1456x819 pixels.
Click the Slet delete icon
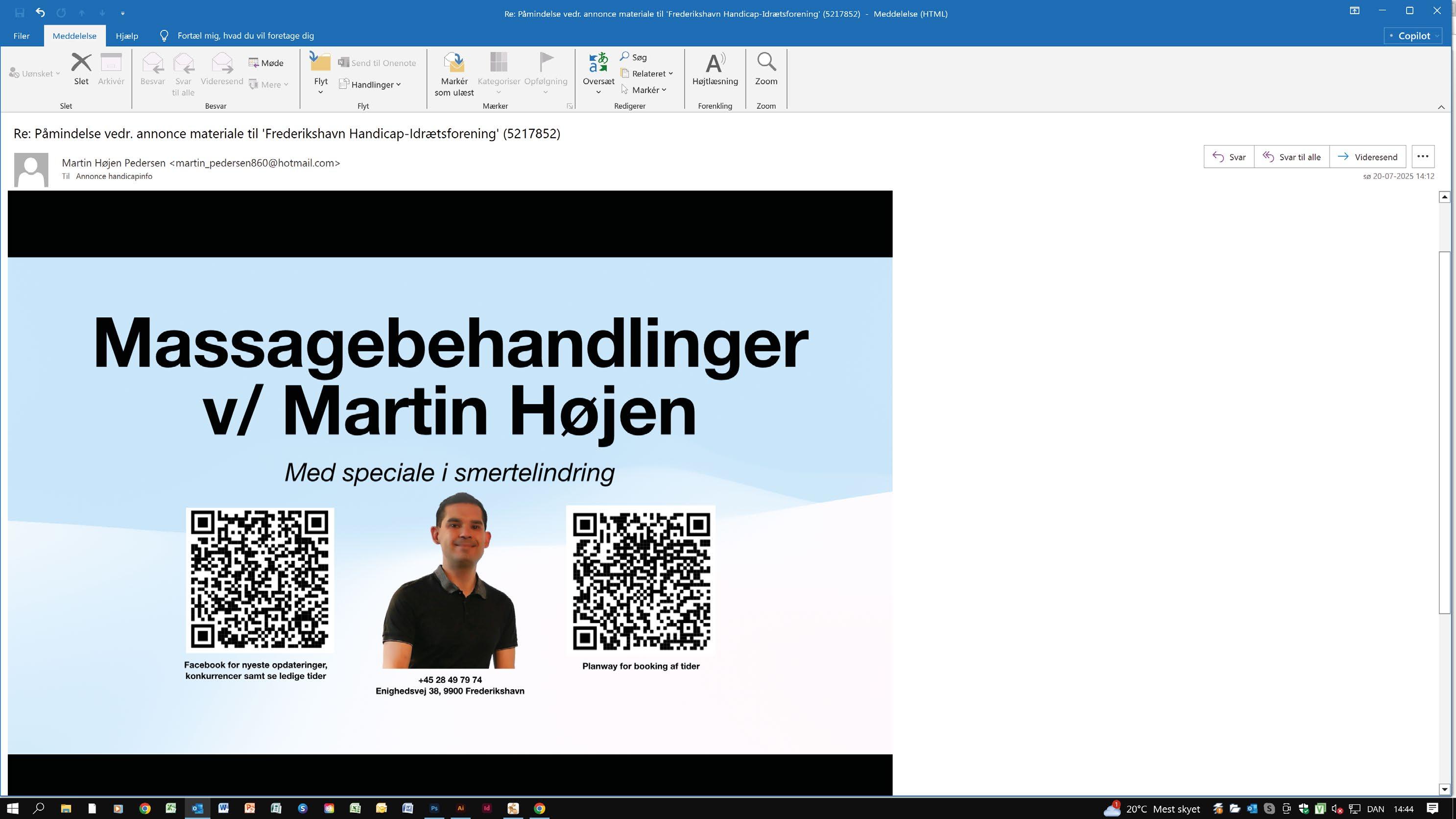click(x=81, y=63)
